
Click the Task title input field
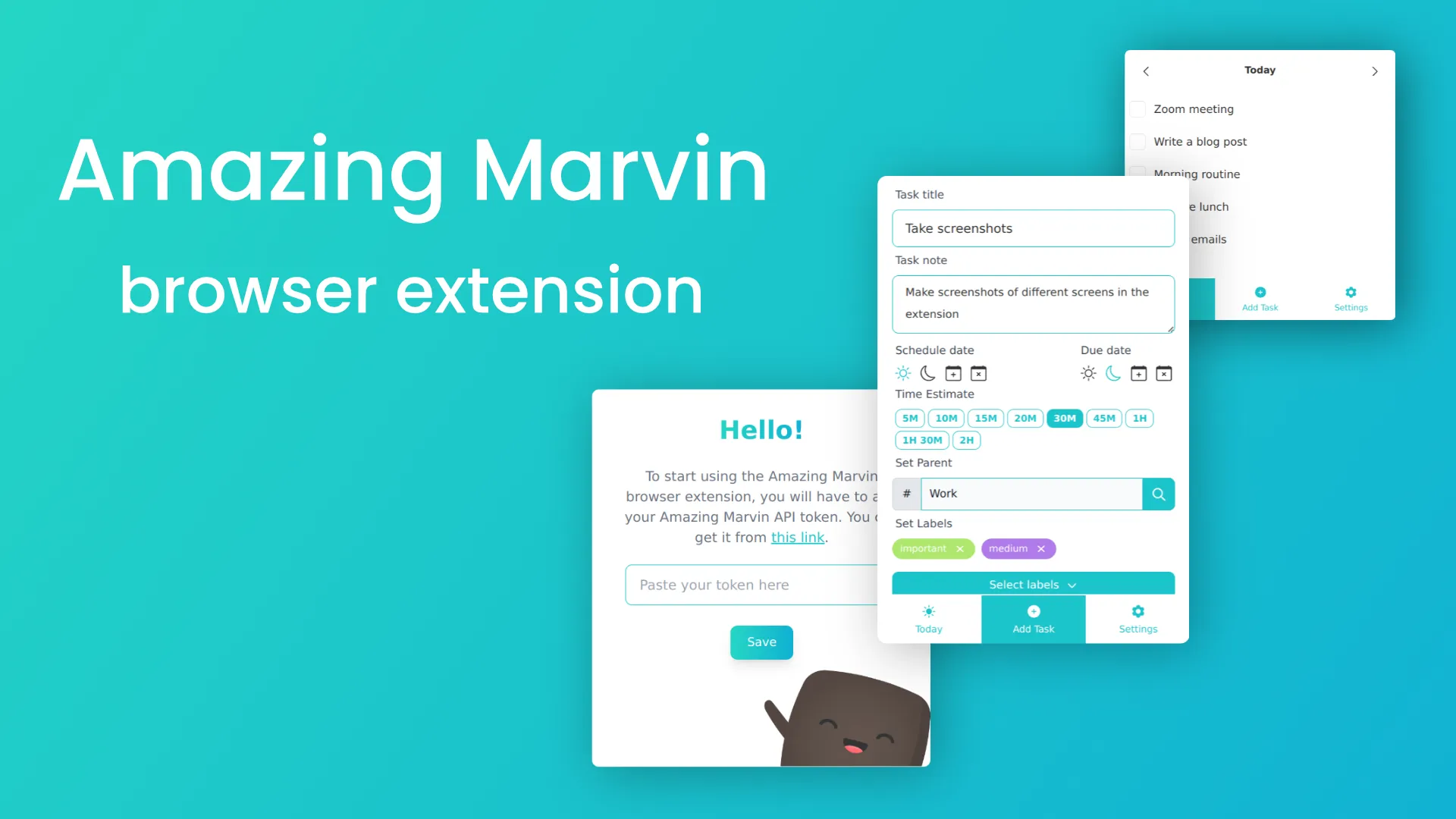pyautogui.click(x=1033, y=228)
